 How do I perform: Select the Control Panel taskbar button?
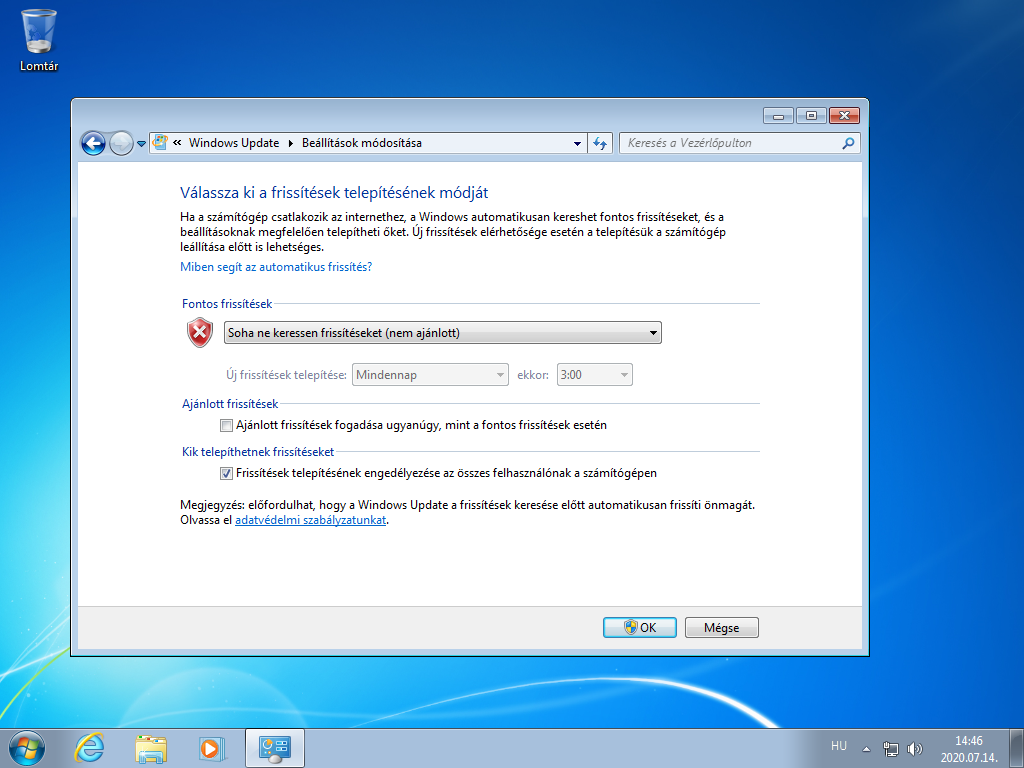275,748
